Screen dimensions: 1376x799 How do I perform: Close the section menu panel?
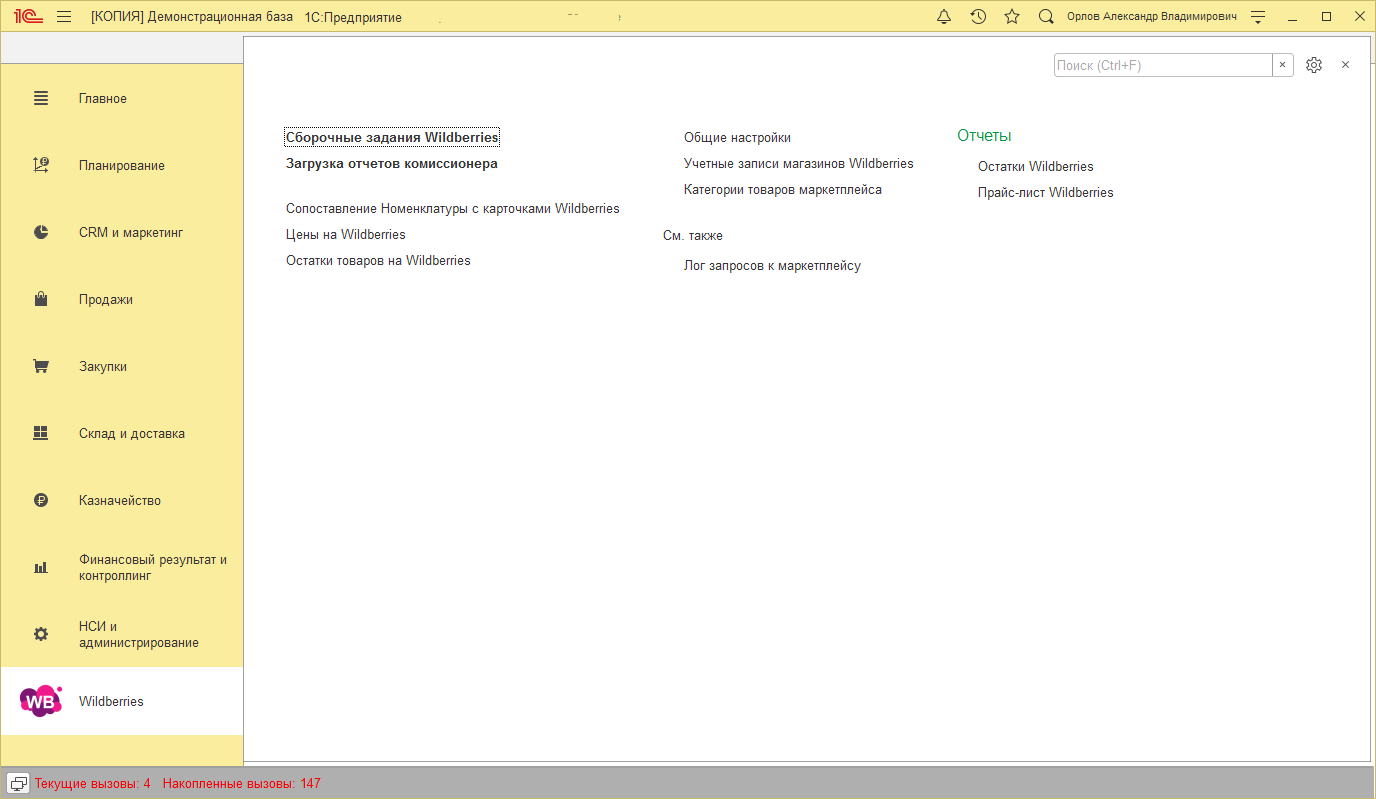click(x=1345, y=65)
